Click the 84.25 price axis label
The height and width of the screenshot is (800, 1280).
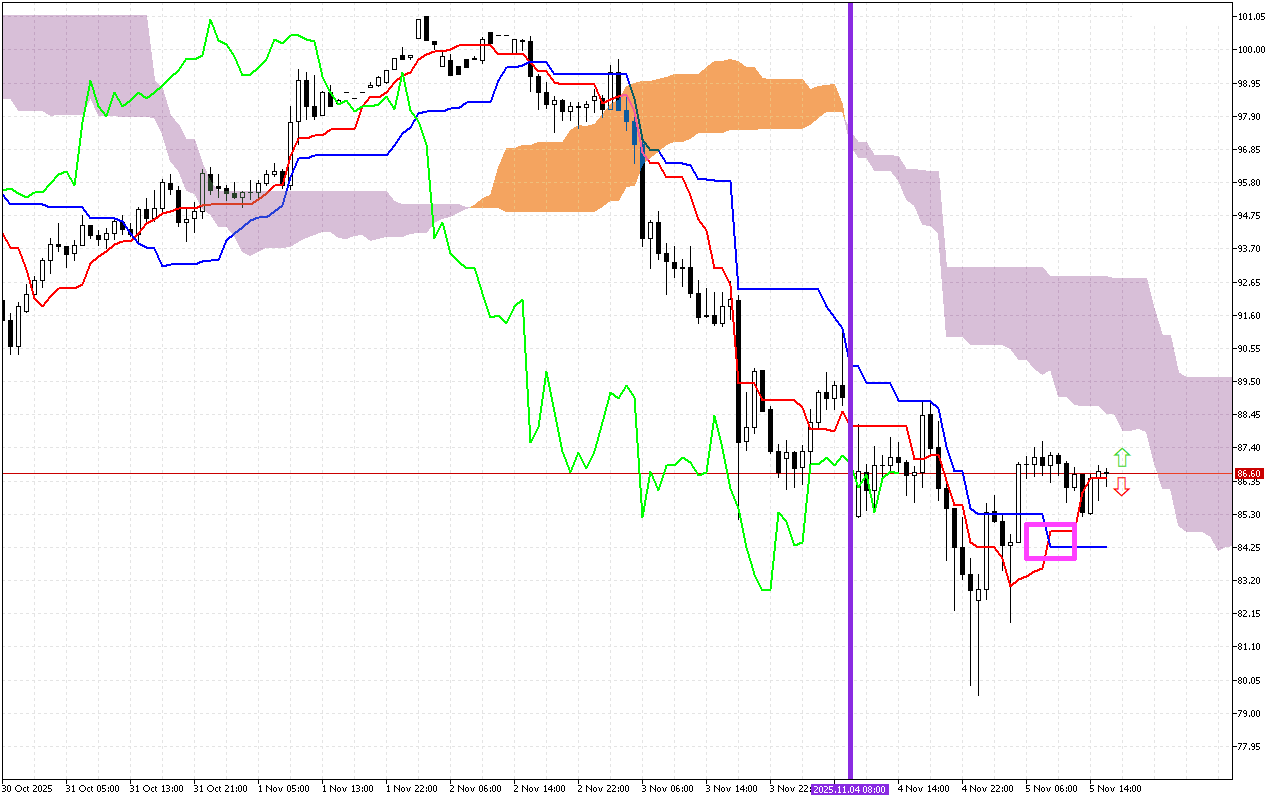pos(1248,548)
